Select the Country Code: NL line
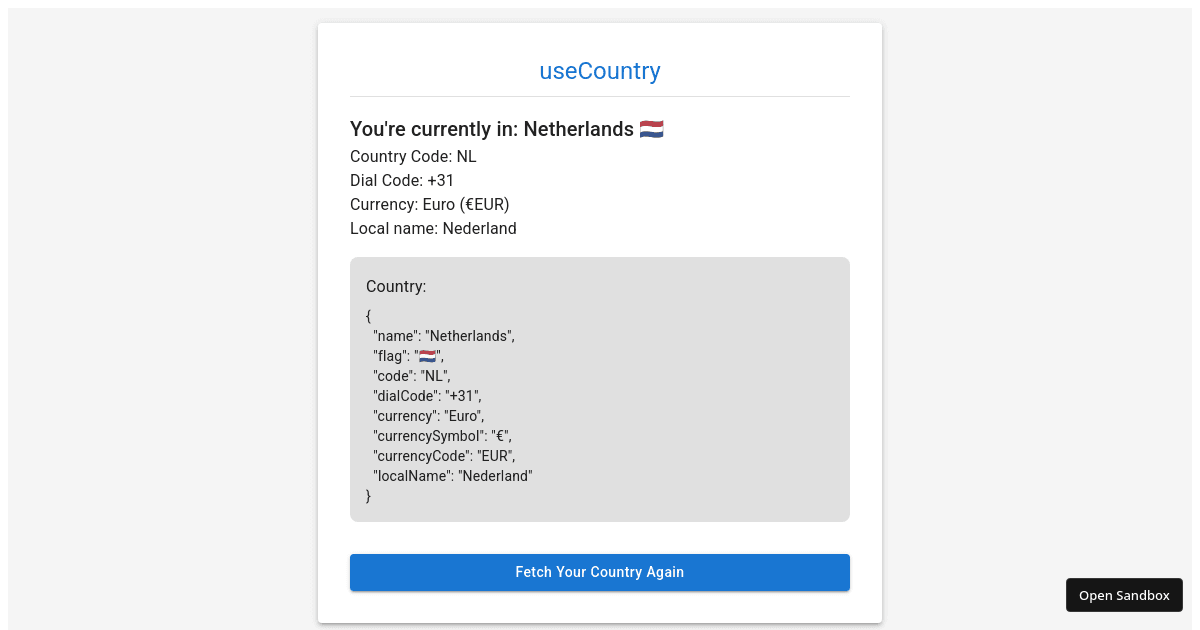The image size is (1200, 630). [413, 156]
